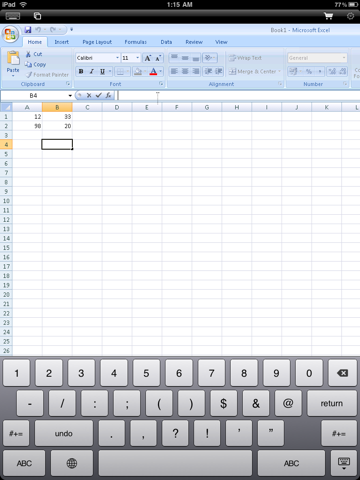Click the Increase Font Size icon
This screenshot has width=360, height=480.
tap(147, 58)
